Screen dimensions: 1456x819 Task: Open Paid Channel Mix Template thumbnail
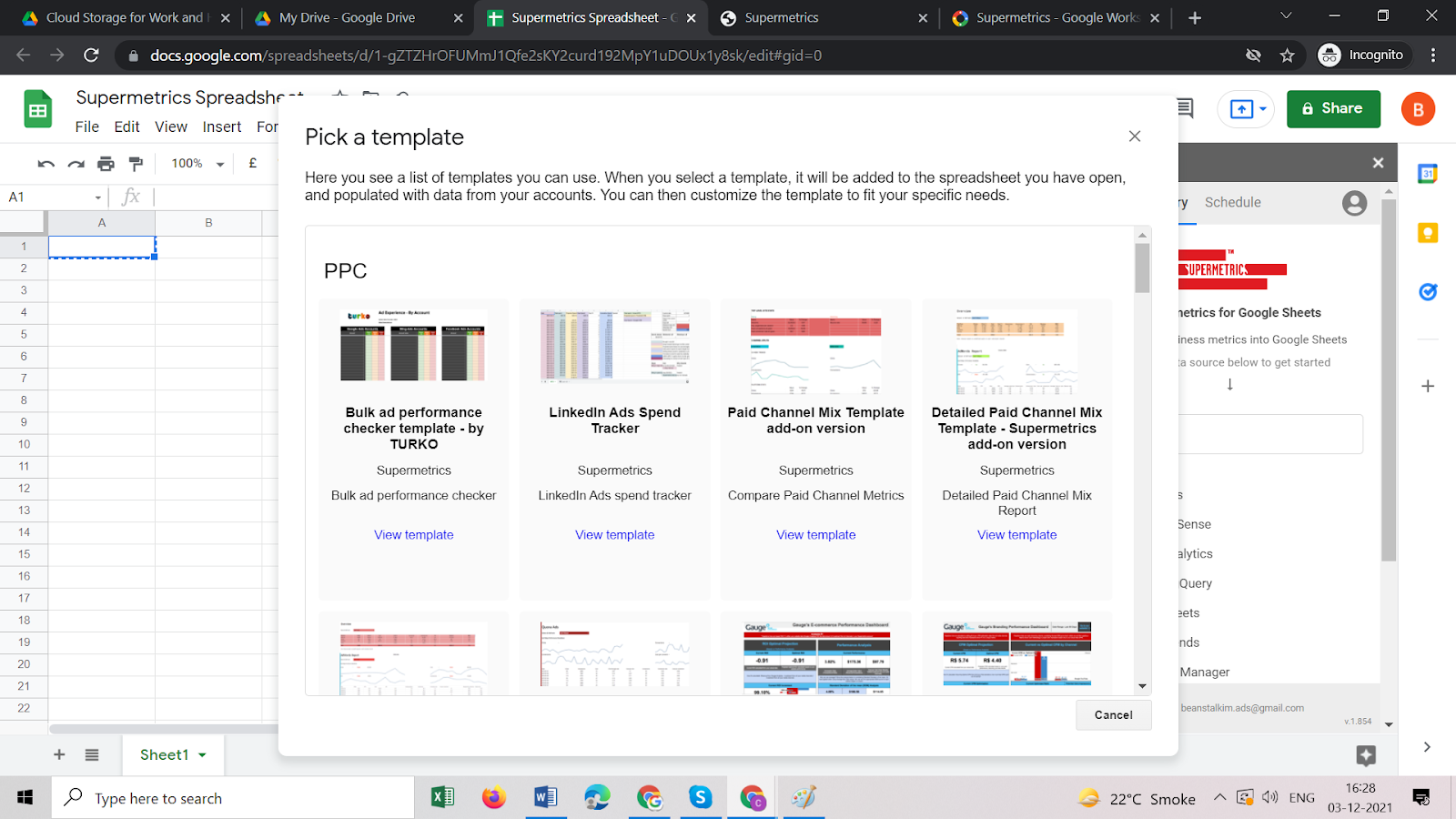coord(816,350)
